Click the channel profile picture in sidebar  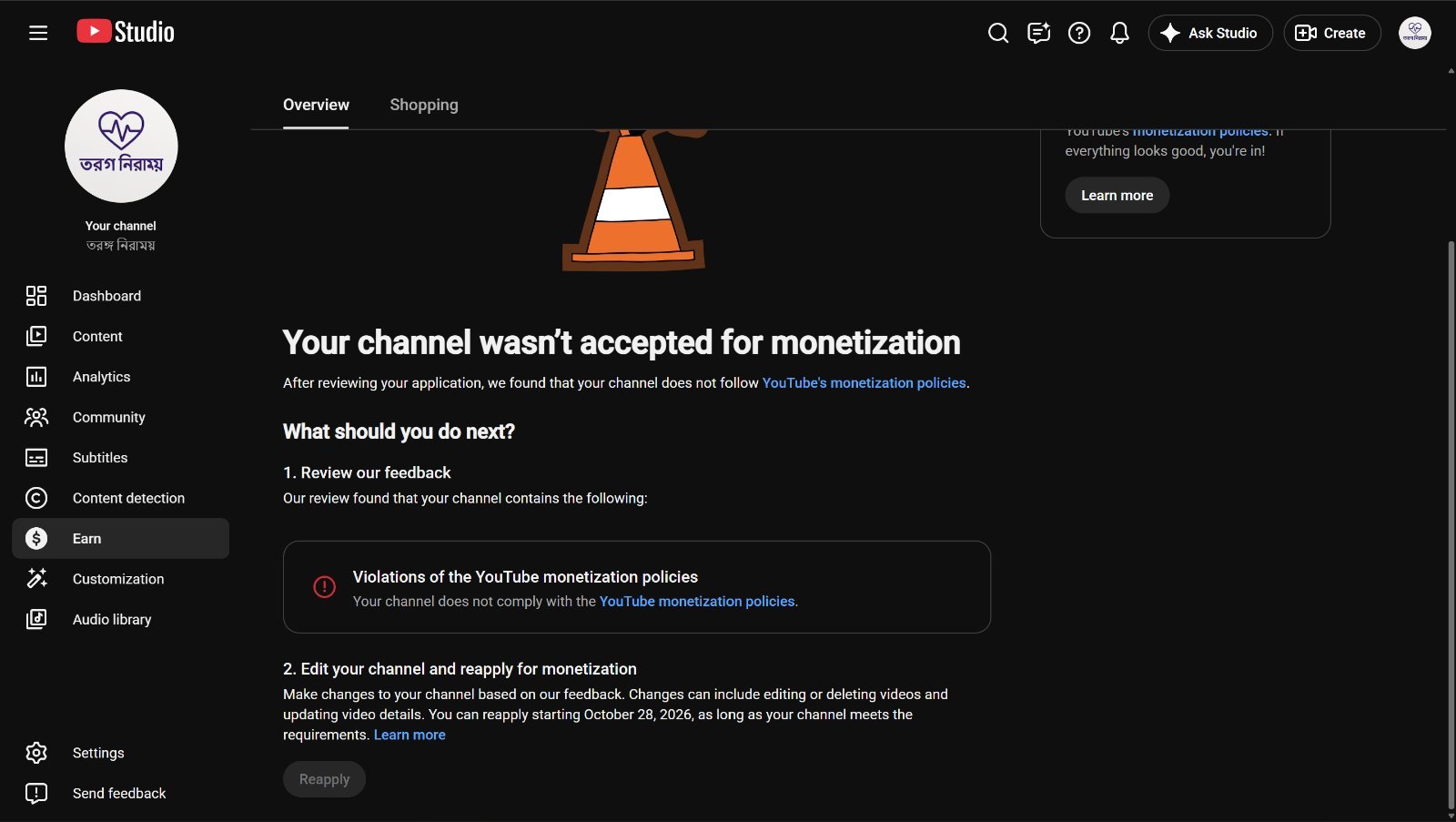click(121, 146)
